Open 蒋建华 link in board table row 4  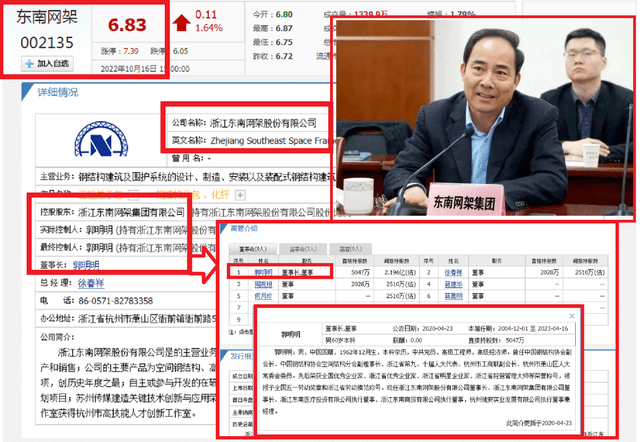pyautogui.click(x=453, y=284)
